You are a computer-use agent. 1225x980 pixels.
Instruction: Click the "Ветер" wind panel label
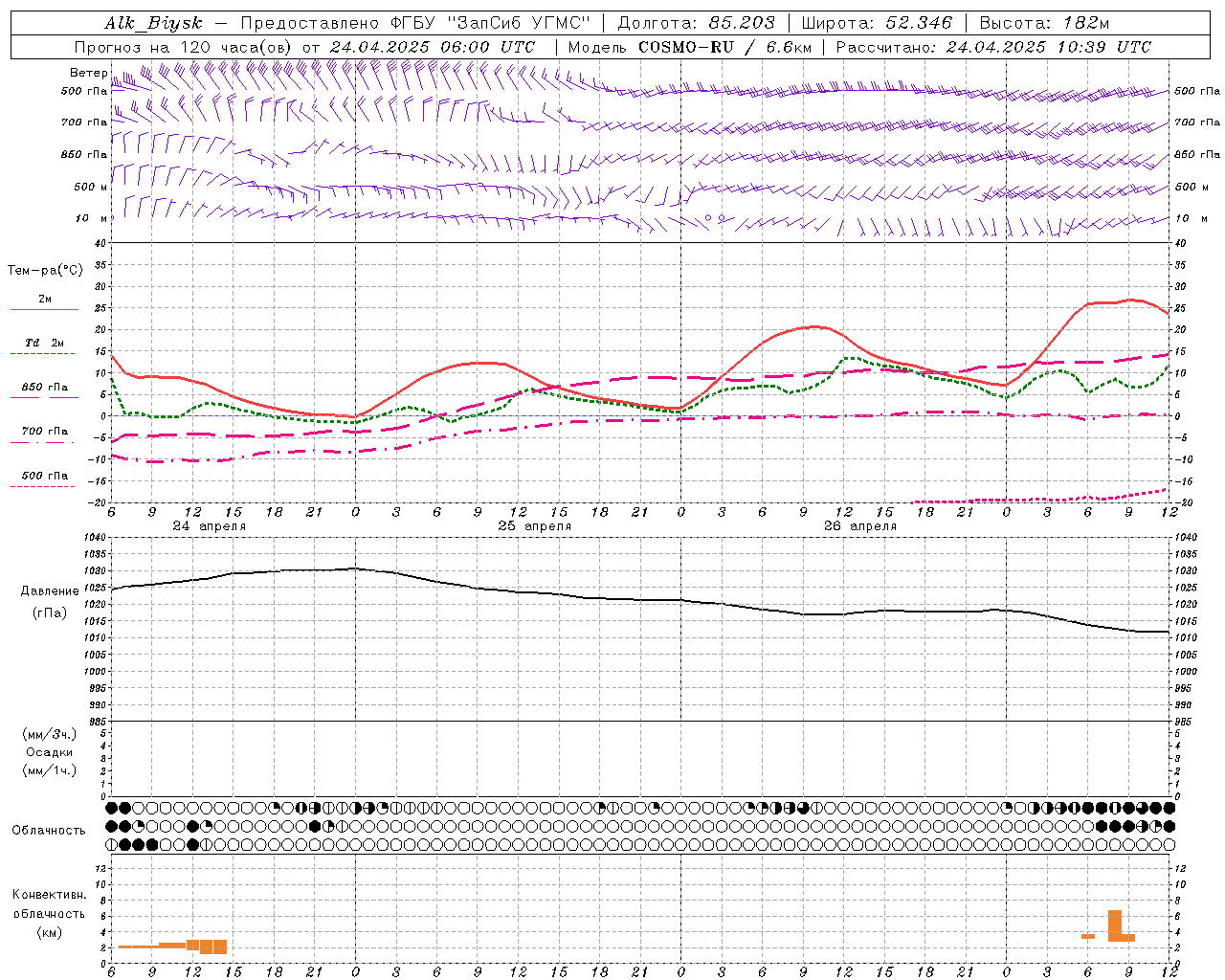coord(89,73)
